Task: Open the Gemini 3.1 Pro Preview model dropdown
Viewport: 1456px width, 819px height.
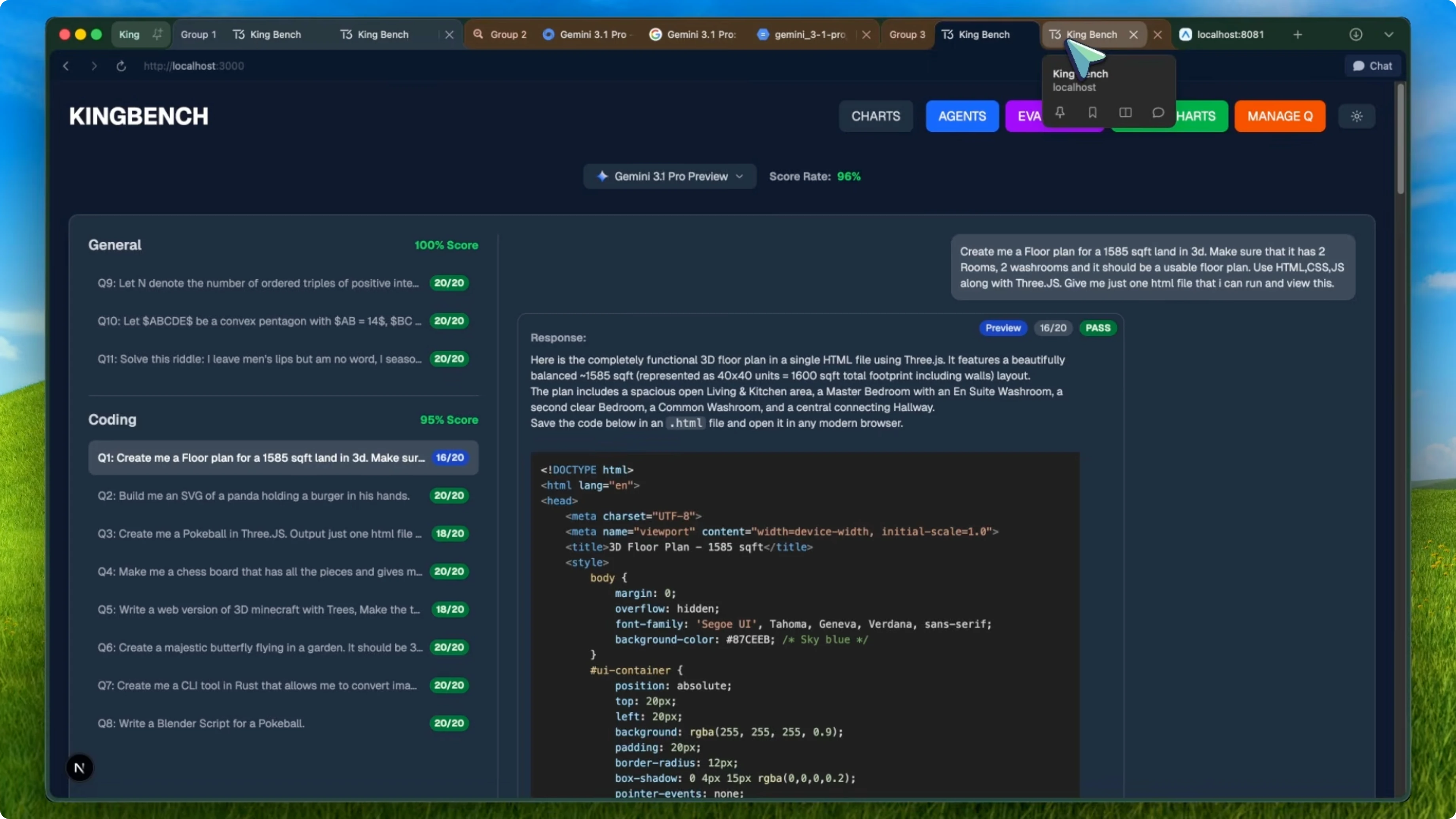Action: click(669, 176)
